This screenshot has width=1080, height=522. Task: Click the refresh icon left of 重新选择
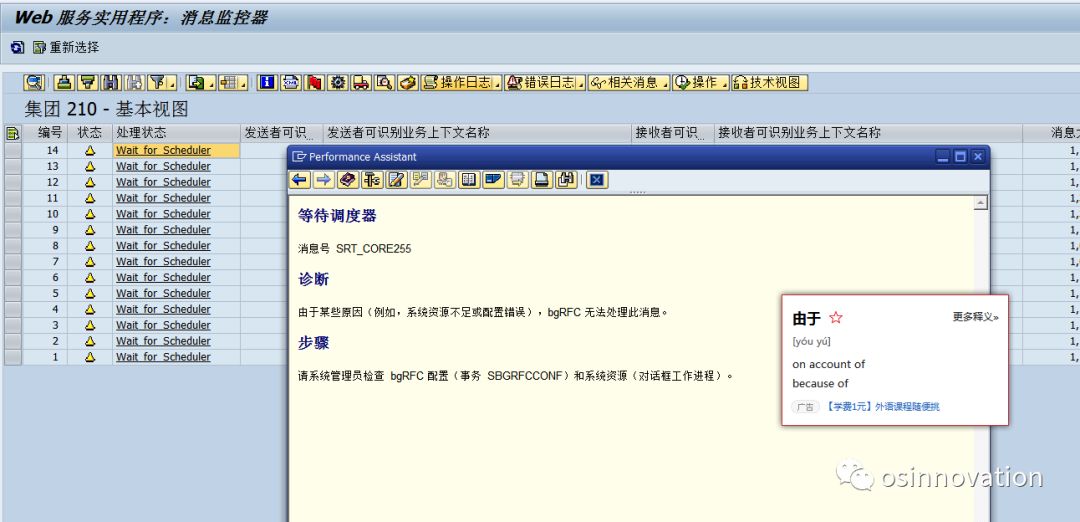(x=17, y=48)
